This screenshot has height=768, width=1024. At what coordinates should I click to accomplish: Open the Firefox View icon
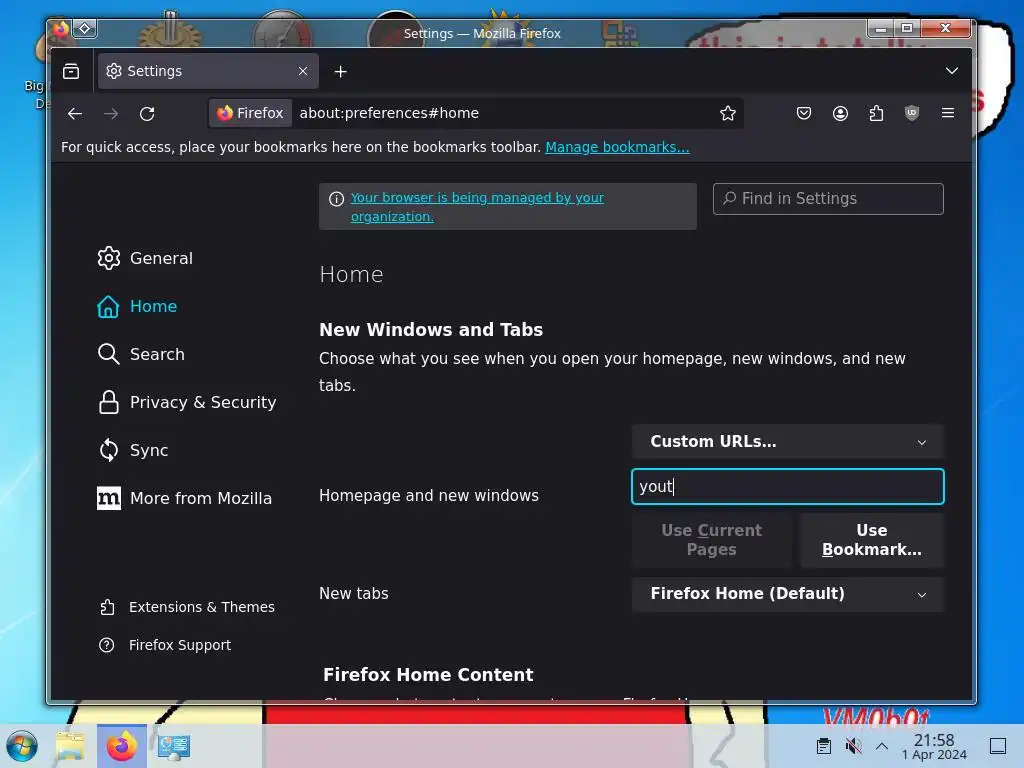[71, 71]
